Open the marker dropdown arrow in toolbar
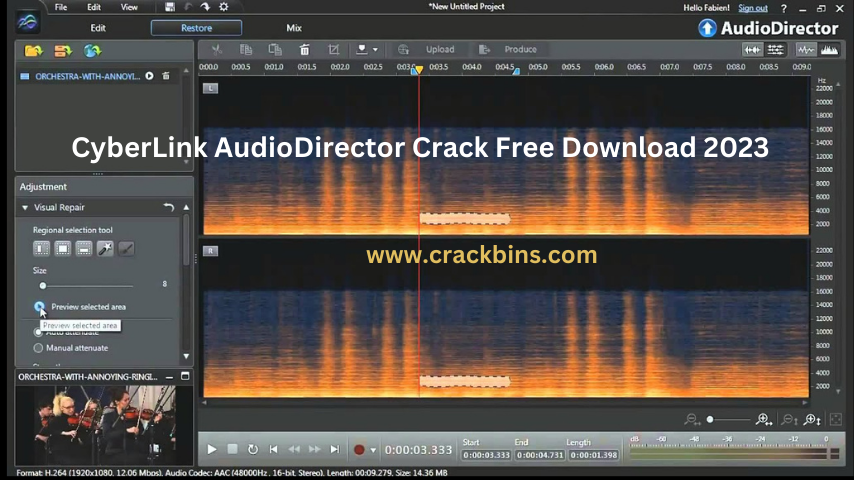The width and height of the screenshot is (854, 480). coord(375,50)
